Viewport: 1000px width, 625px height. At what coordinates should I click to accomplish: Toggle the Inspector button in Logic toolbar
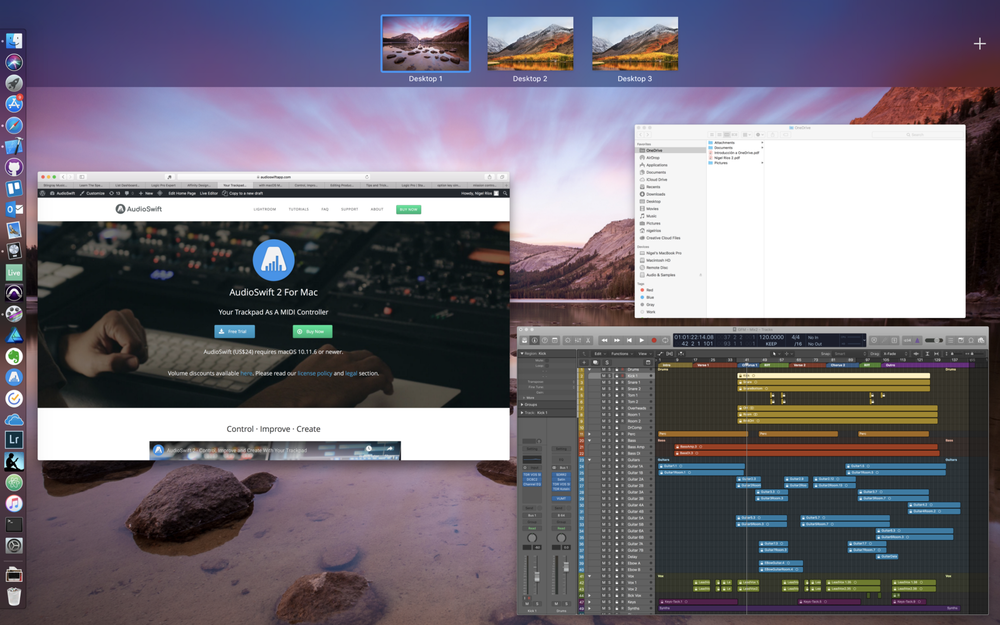tap(534, 341)
